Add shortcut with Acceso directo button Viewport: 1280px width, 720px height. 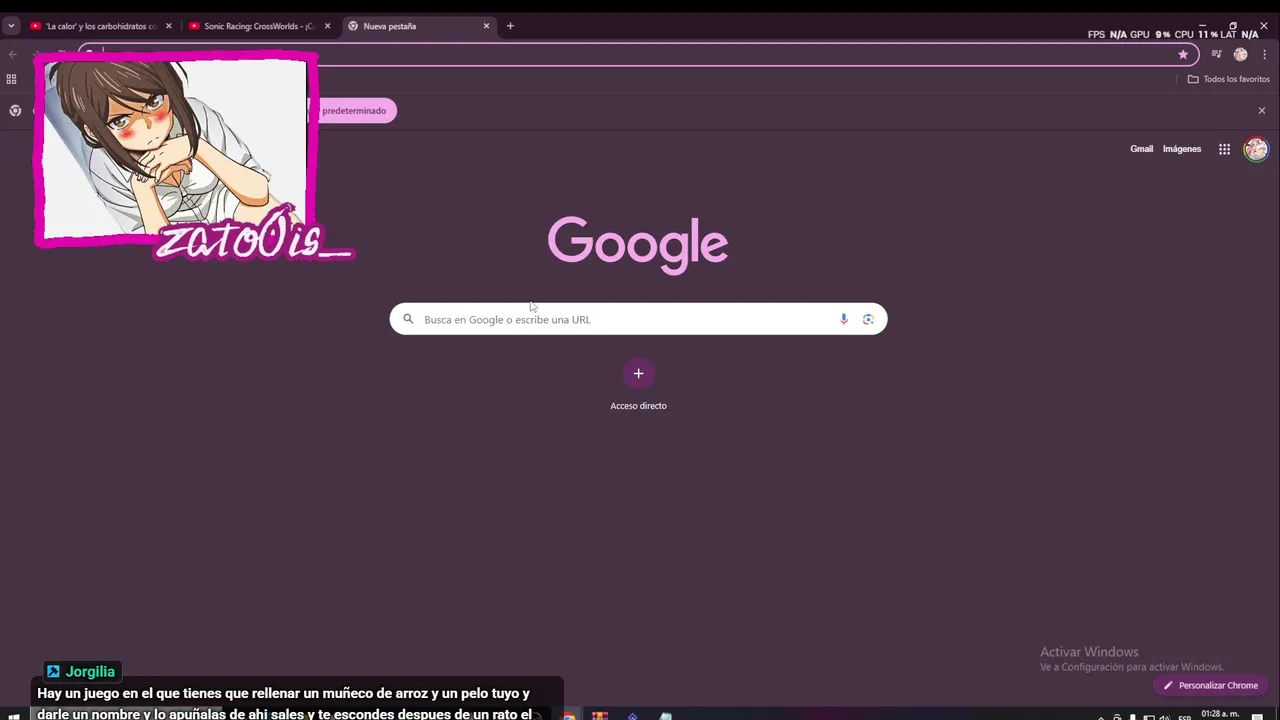(x=638, y=385)
